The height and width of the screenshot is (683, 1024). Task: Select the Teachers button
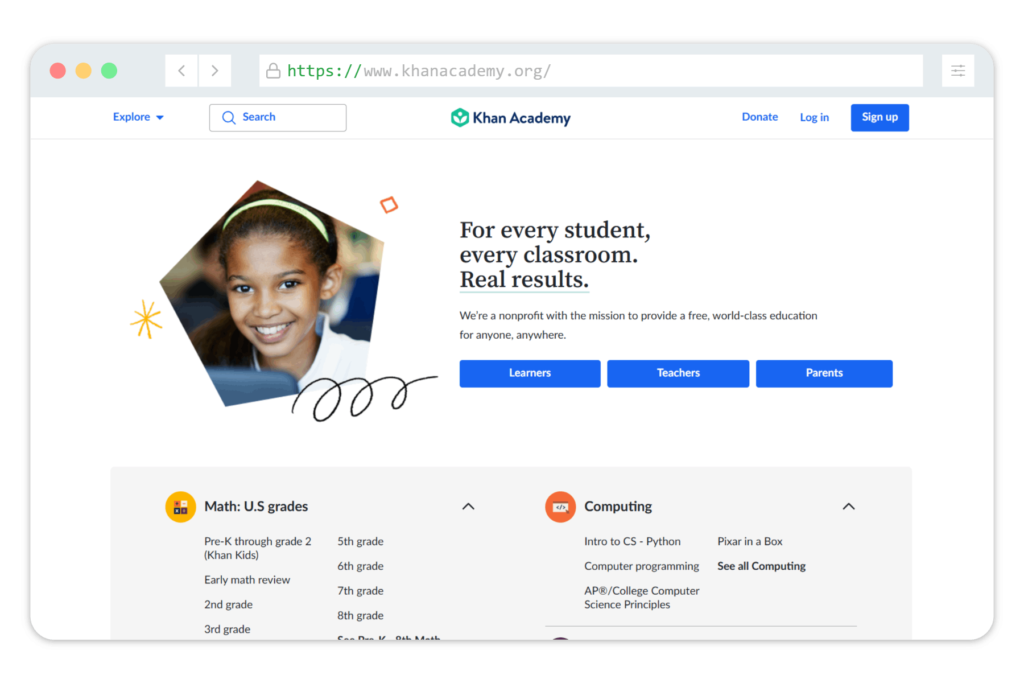pos(678,373)
